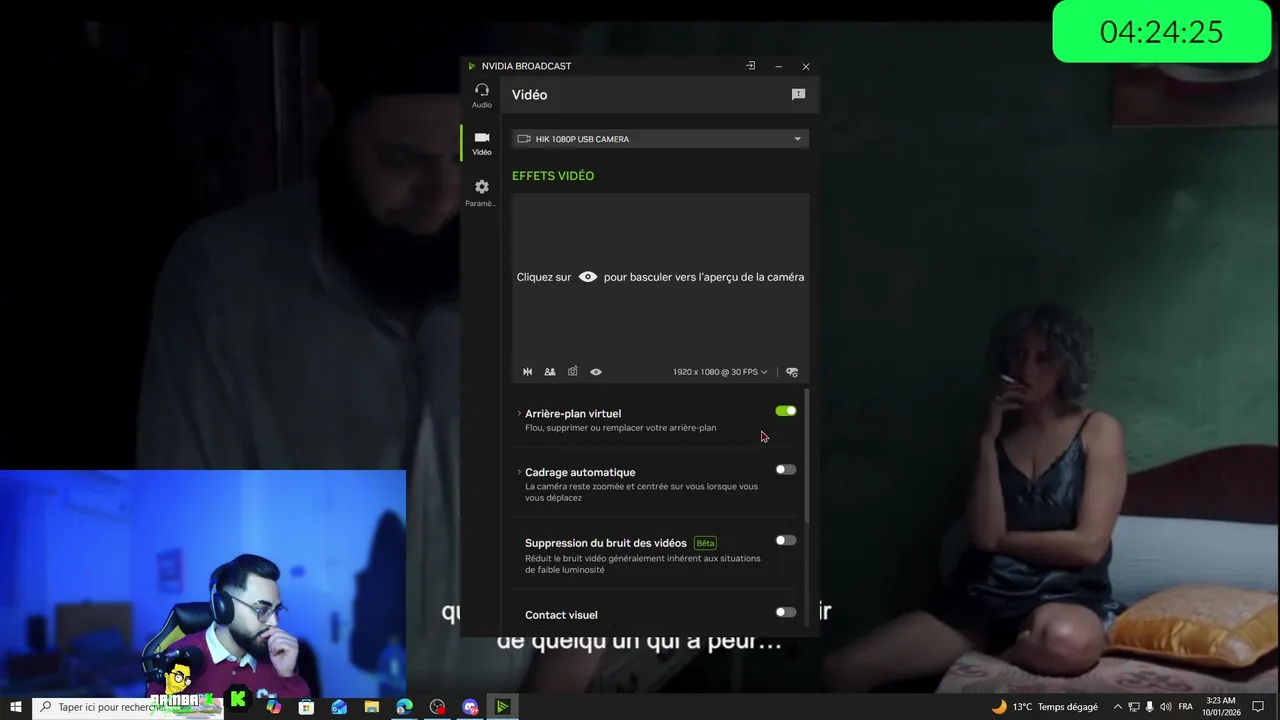Open the Audio section in the sidebar
The width and height of the screenshot is (1280, 720).
tap(482, 95)
